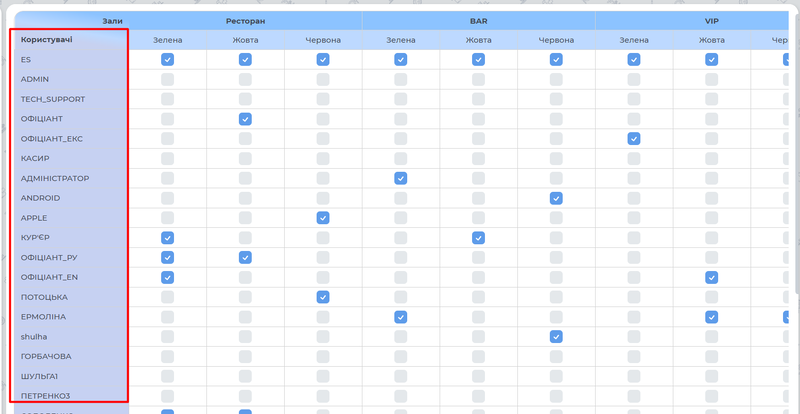Screen dimensions: 800x414
Task: Toggle BAR Зелена for ЕРМОЛІНА
Action: point(400,317)
